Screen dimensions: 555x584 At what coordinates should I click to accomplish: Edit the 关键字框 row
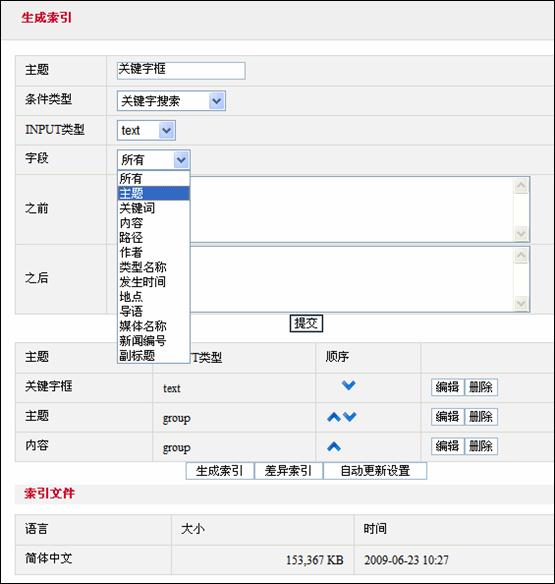[x=447, y=387]
